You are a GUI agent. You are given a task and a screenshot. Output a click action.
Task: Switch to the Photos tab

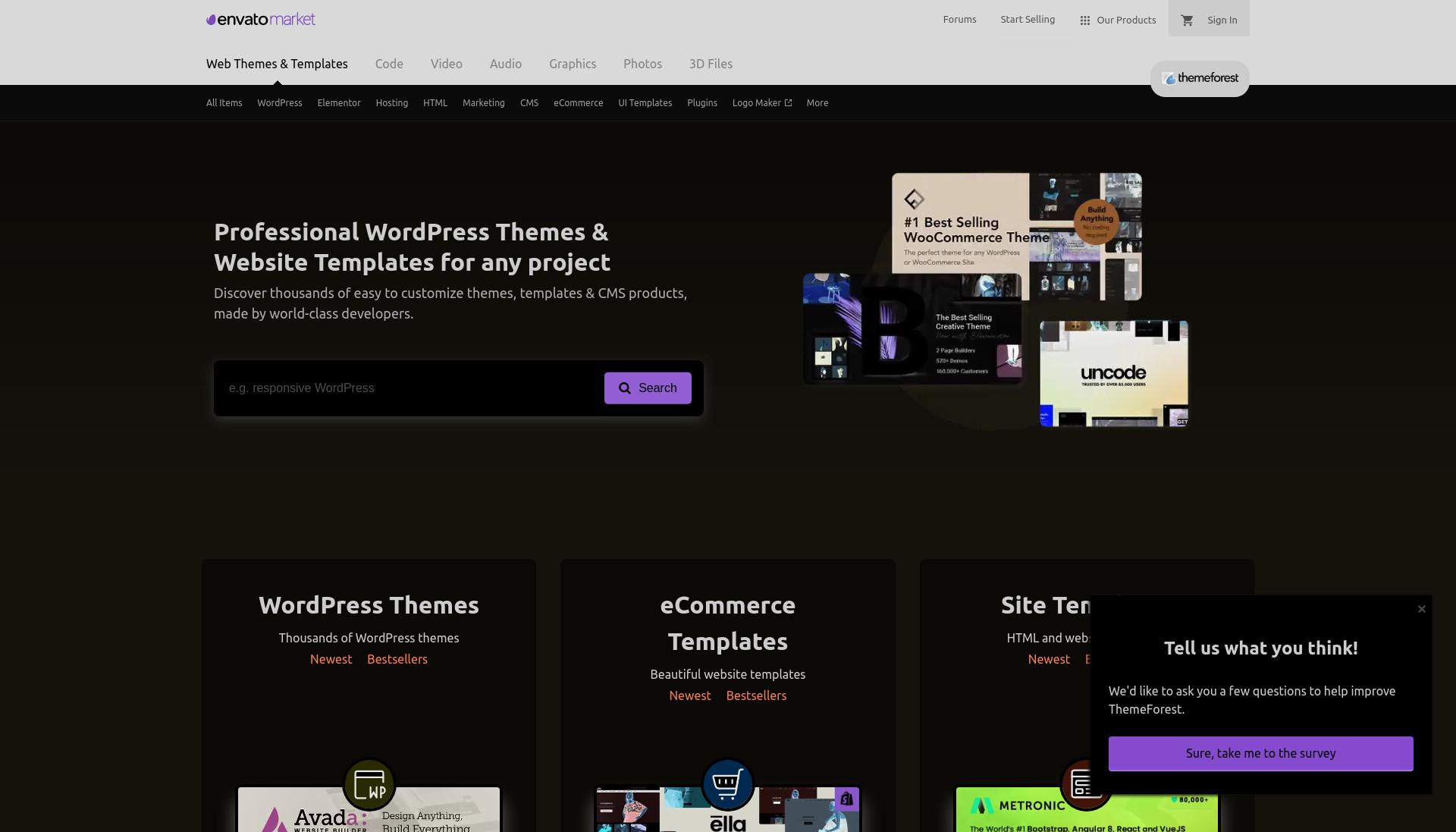point(642,64)
